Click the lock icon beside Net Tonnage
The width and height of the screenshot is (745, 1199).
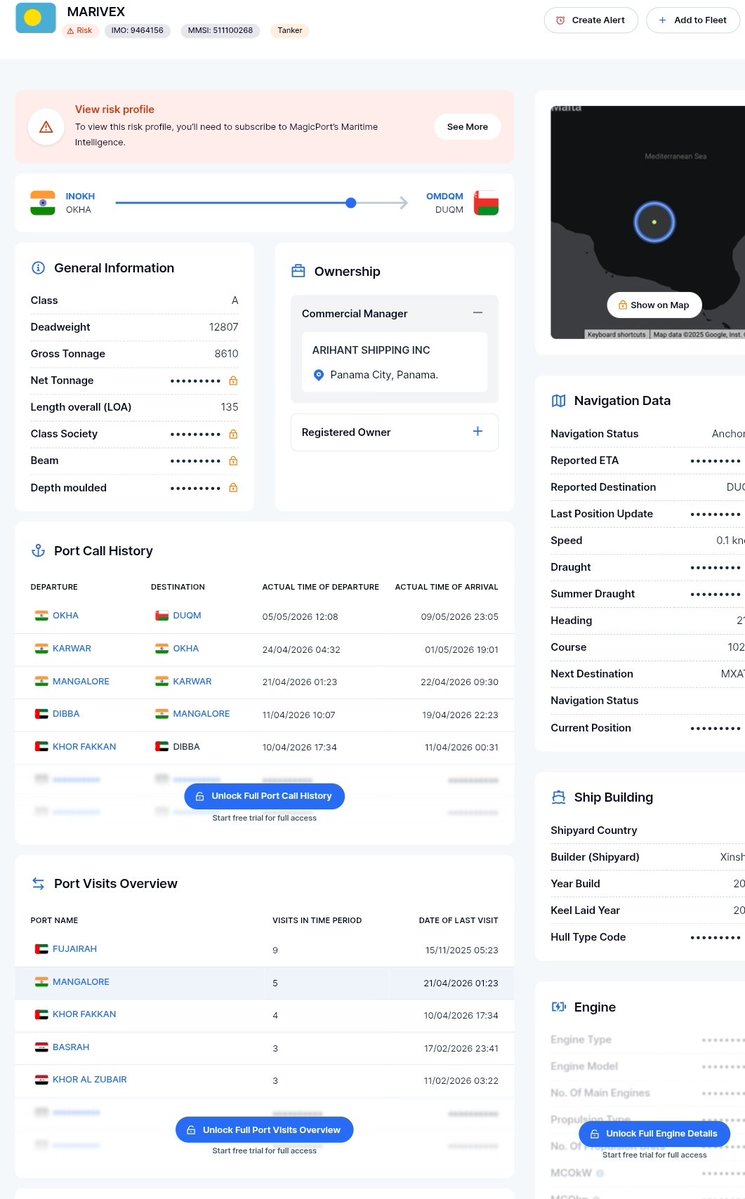point(233,381)
